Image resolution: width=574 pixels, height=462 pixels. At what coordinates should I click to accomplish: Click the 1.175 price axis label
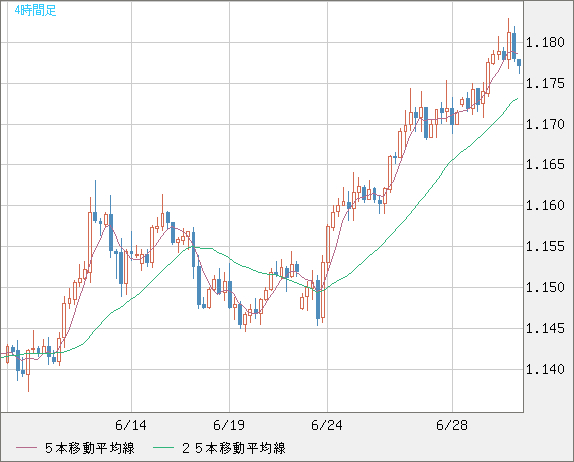(545, 83)
